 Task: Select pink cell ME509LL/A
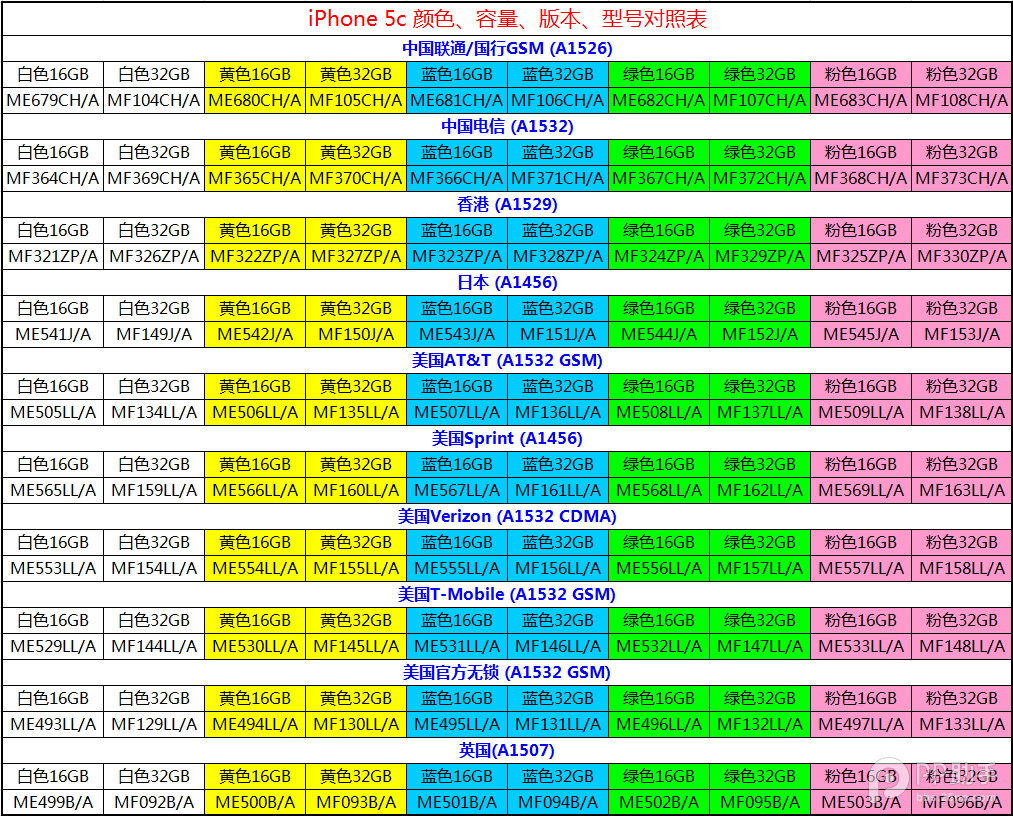pyautogui.click(x=861, y=412)
